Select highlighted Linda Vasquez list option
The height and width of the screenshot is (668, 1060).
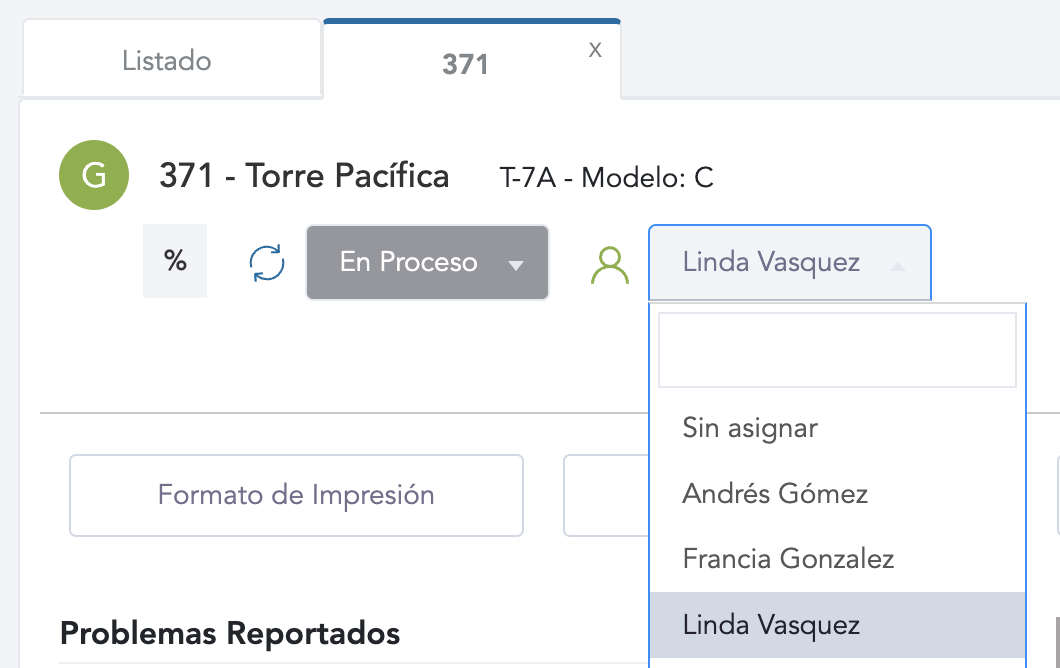point(771,625)
